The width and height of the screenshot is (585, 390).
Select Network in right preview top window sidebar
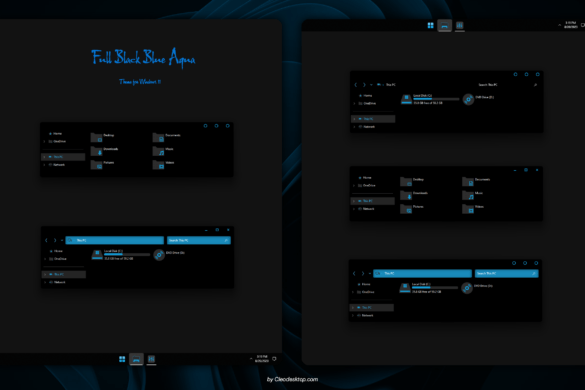click(x=367, y=127)
